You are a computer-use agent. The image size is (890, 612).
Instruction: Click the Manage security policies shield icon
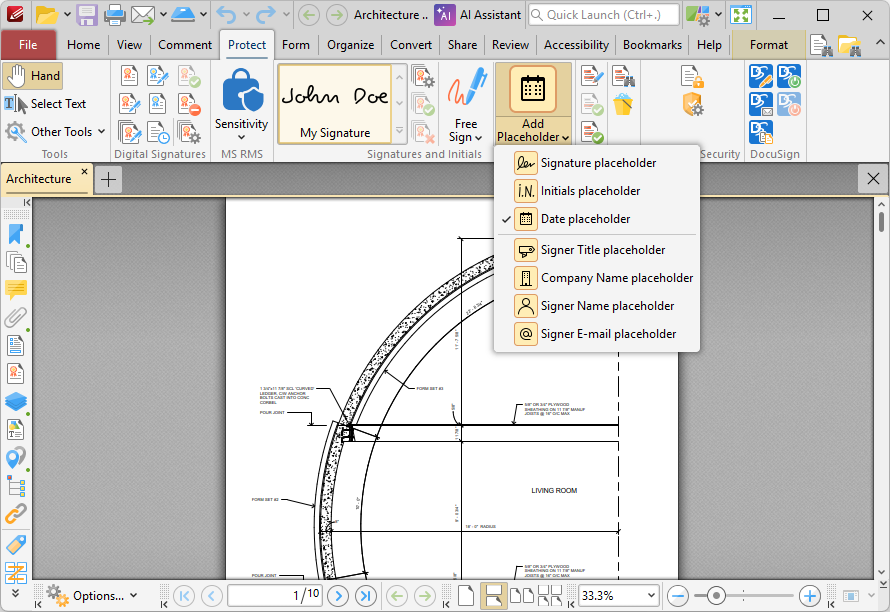tap(693, 104)
